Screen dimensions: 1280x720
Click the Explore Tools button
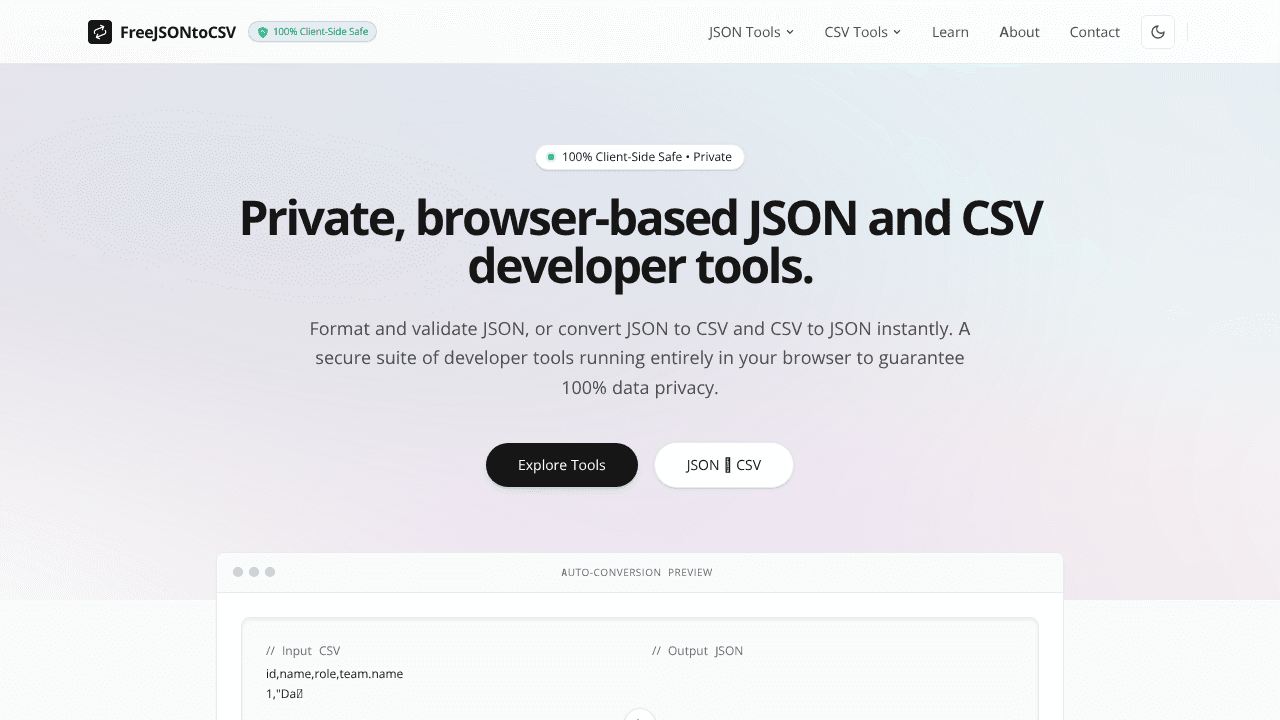pos(562,465)
